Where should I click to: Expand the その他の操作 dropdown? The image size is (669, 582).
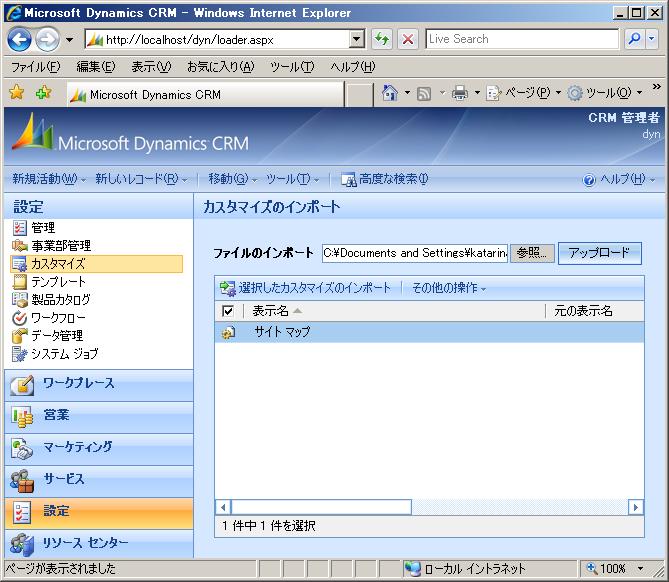[449, 288]
